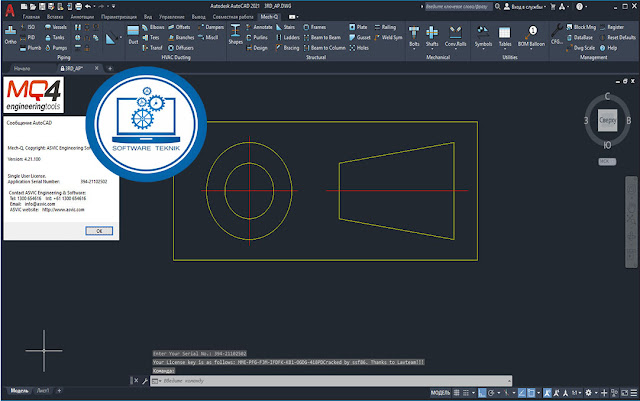Switch to the Аннотации ribbon tab

[82, 17]
